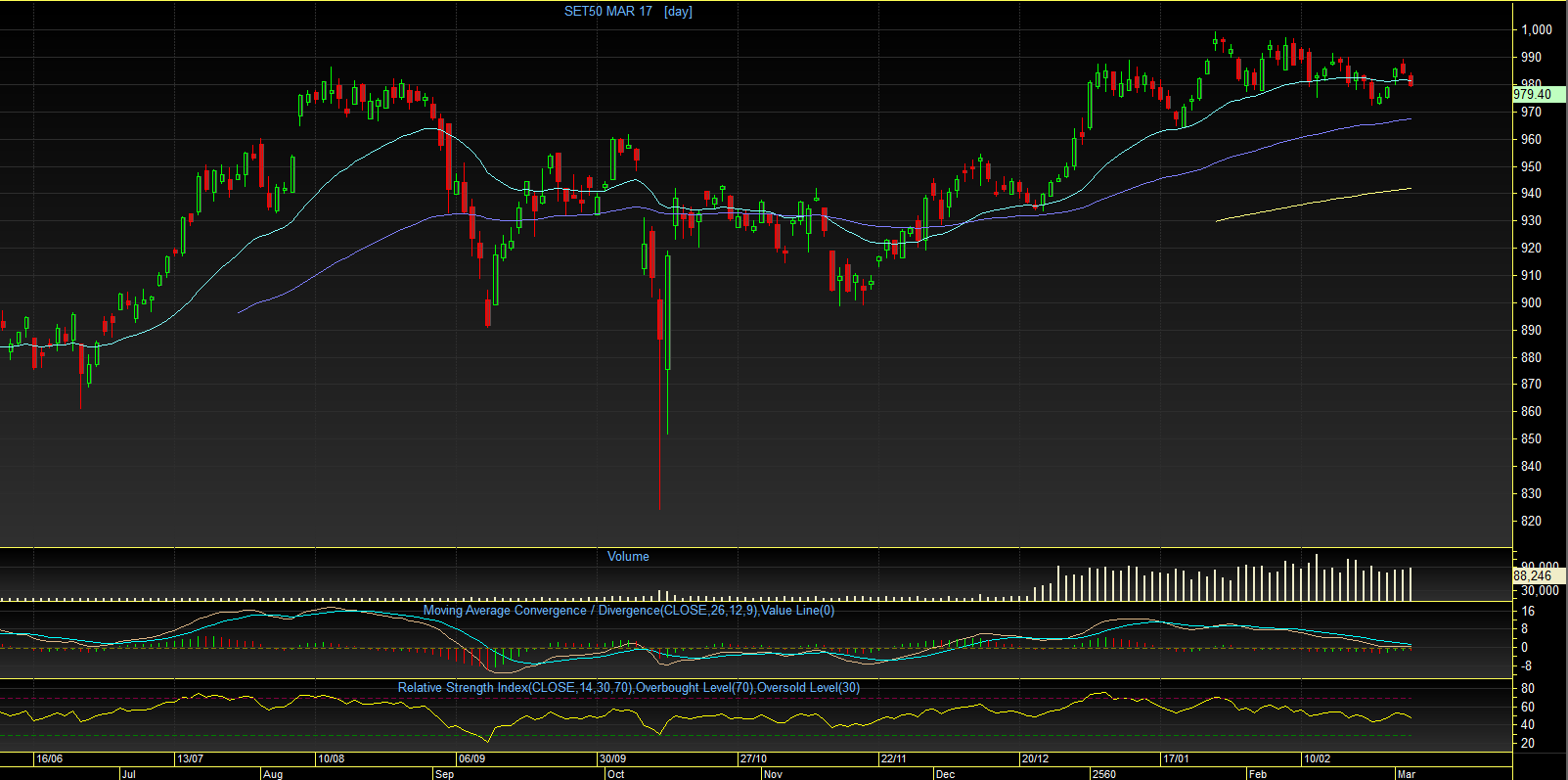Screen dimensions: 1568x780
Task: Click the SET50 MAR 17 chart title
Action: [x=607, y=12]
